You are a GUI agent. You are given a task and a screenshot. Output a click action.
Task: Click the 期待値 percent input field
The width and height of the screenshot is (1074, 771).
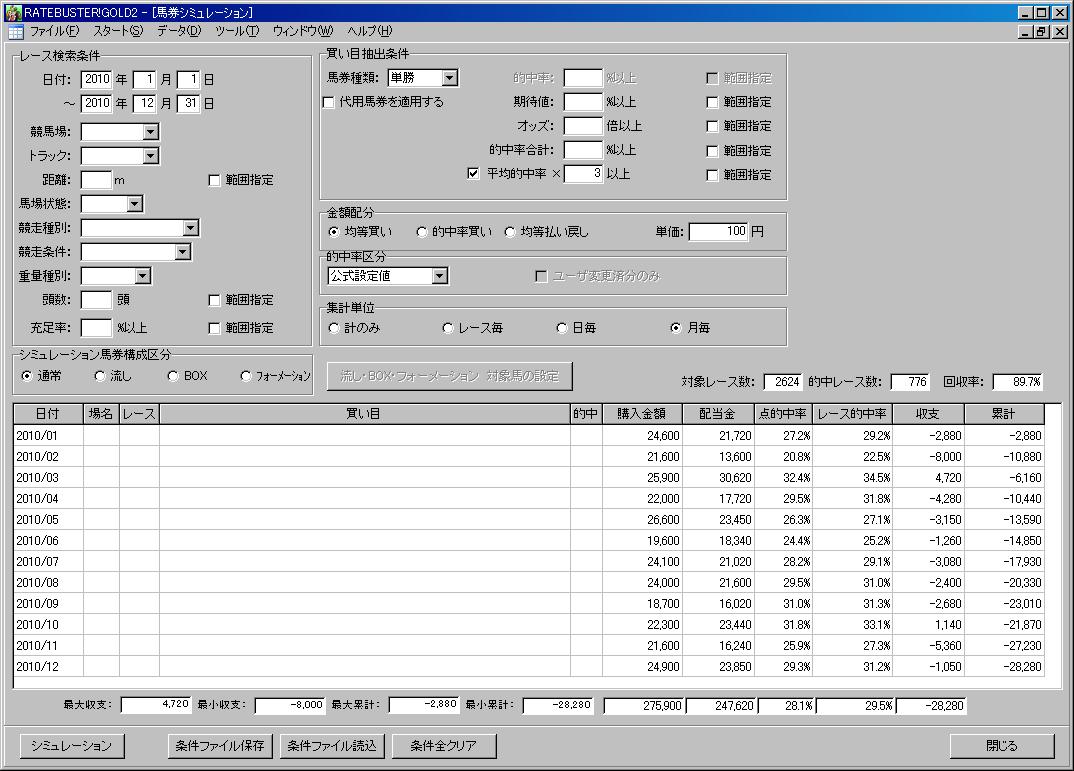pyautogui.click(x=583, y=101)
